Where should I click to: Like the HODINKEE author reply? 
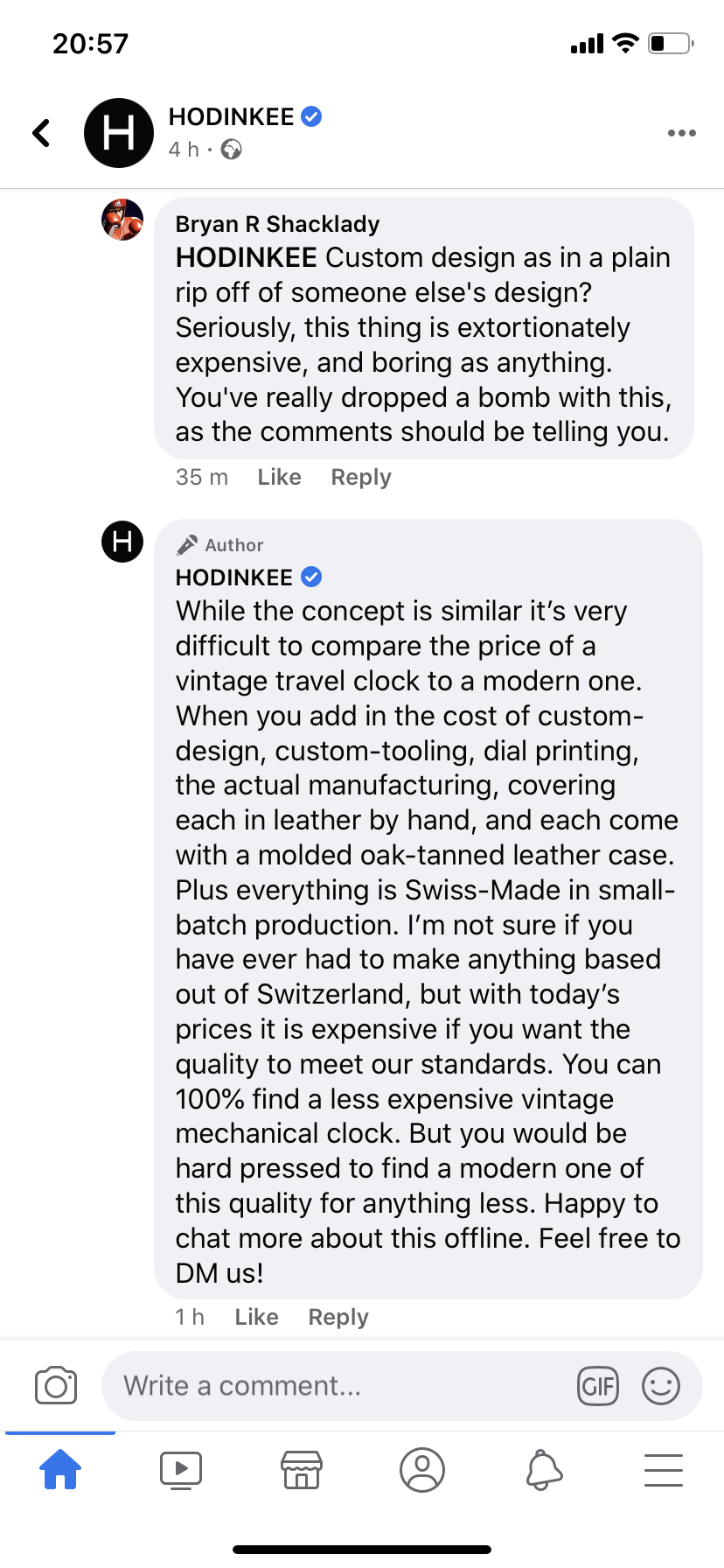click(256, 1317)
